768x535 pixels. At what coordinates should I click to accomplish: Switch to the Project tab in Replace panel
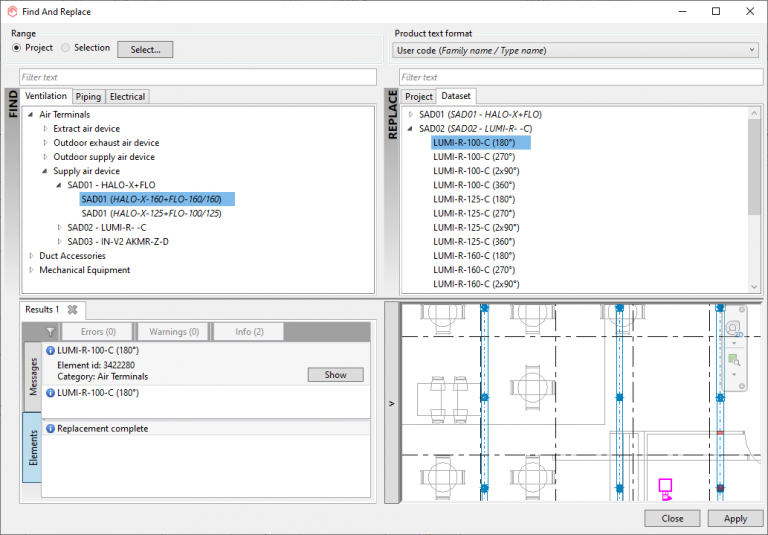tap(419, 97)
